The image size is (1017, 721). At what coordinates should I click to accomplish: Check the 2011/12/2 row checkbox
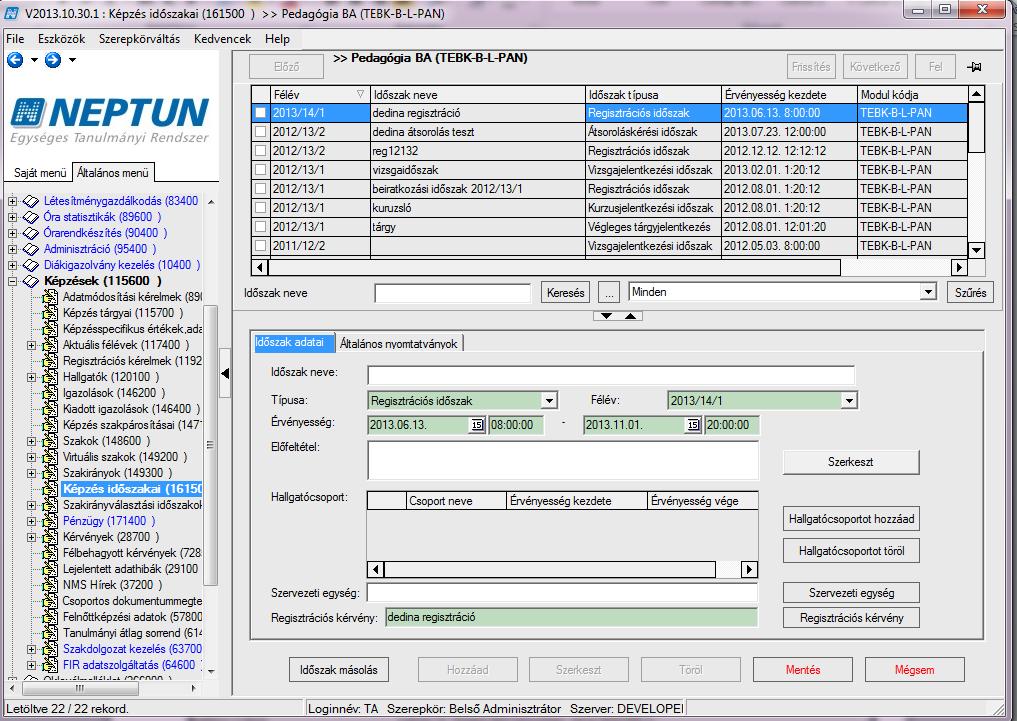pos(261,246)
